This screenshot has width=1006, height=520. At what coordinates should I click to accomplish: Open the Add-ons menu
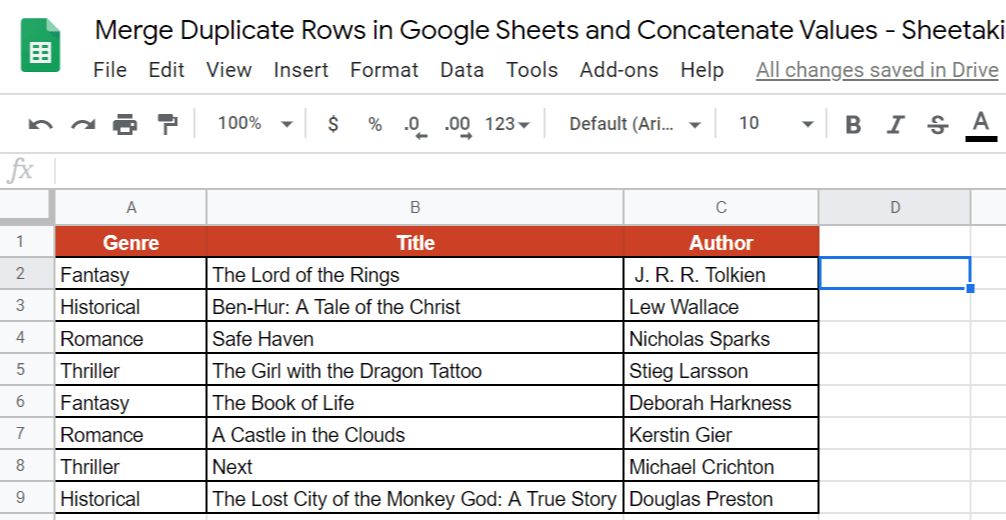tap(619, 69)
